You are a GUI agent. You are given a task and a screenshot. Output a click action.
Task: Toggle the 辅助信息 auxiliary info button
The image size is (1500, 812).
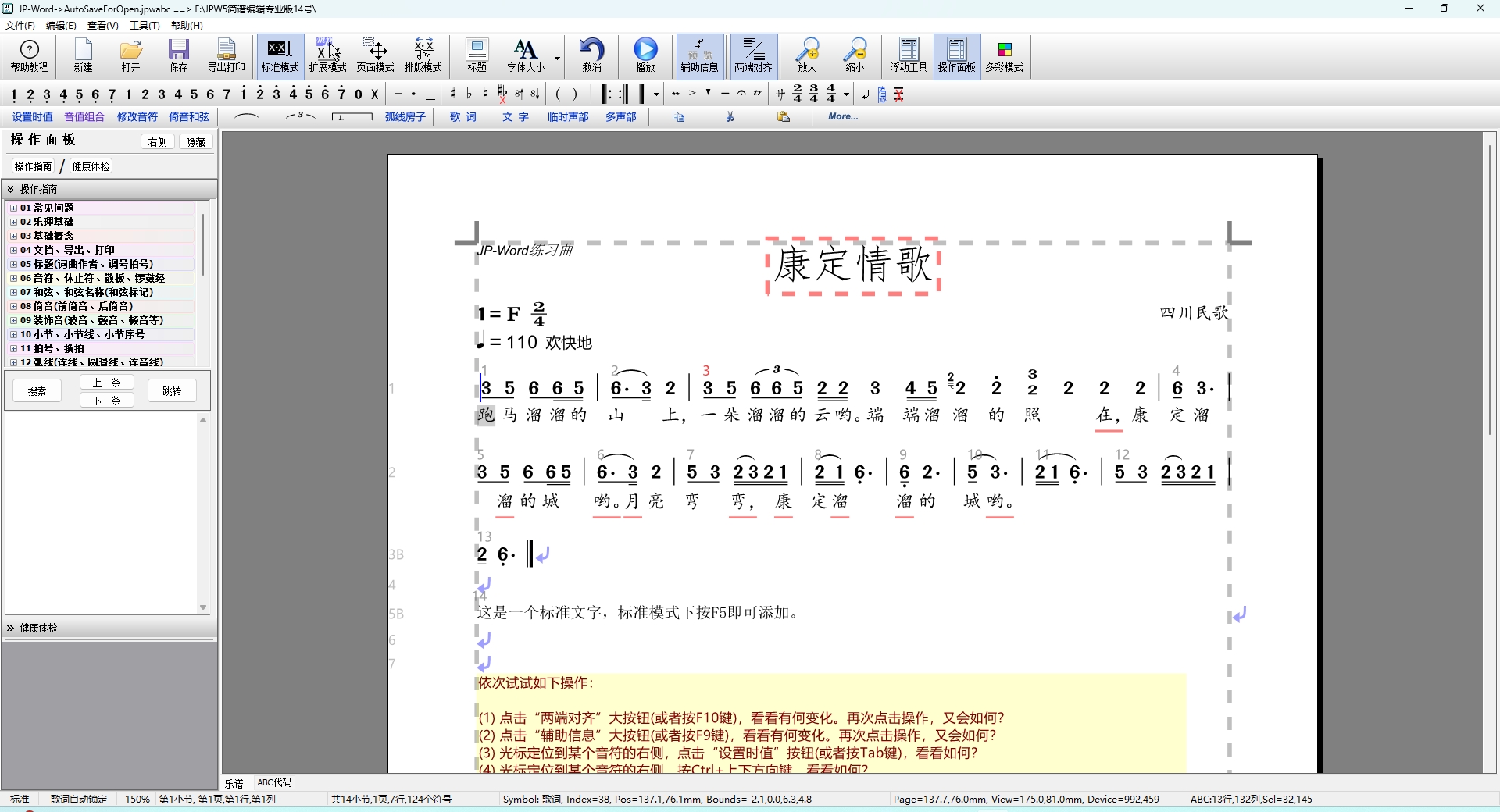pyautogui.click(x=700, y=56)
